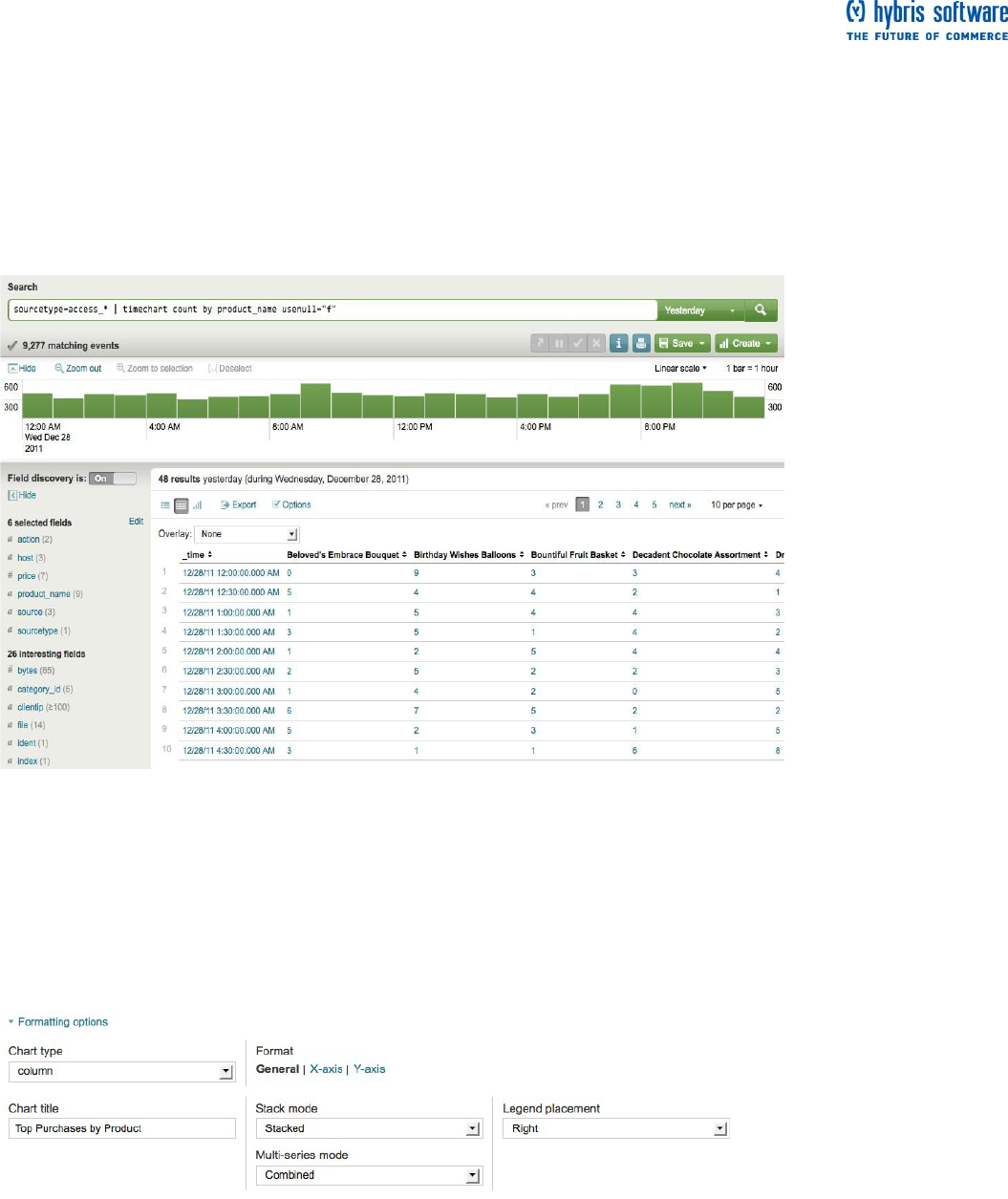This screenshot has width=1008, height=1199.
Task: Collapse the Formatting options section
Action: (x=58, y=1022)
